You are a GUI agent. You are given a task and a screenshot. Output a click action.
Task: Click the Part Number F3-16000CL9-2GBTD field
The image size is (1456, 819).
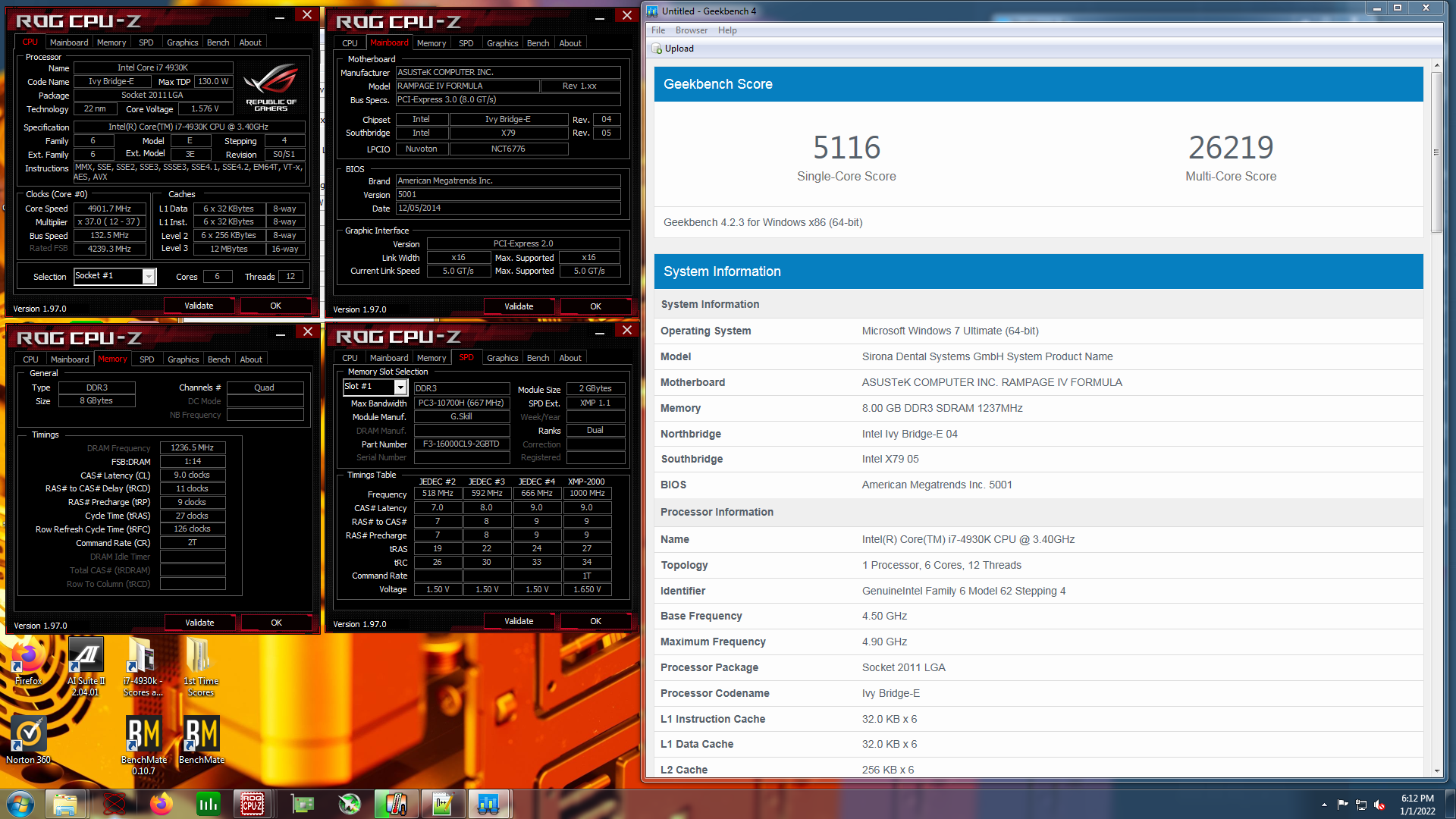(461, 444)
